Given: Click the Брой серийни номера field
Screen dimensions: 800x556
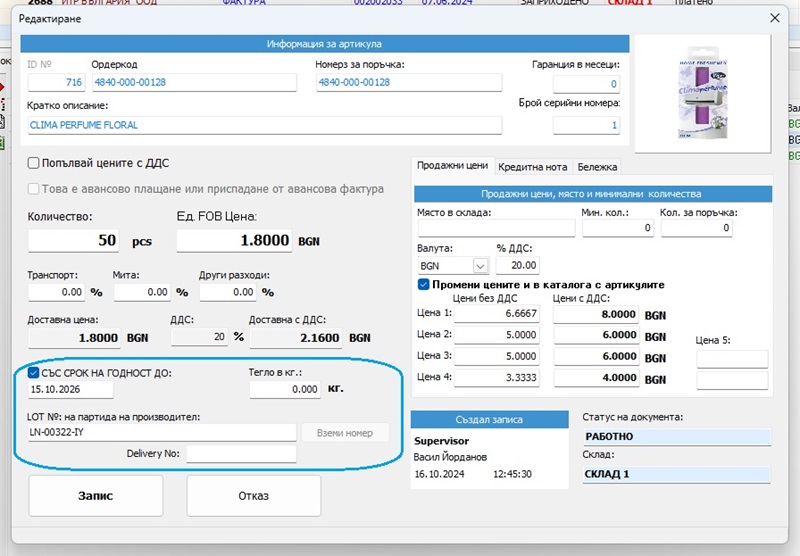Looking at the screenshot, I should 586,125.
